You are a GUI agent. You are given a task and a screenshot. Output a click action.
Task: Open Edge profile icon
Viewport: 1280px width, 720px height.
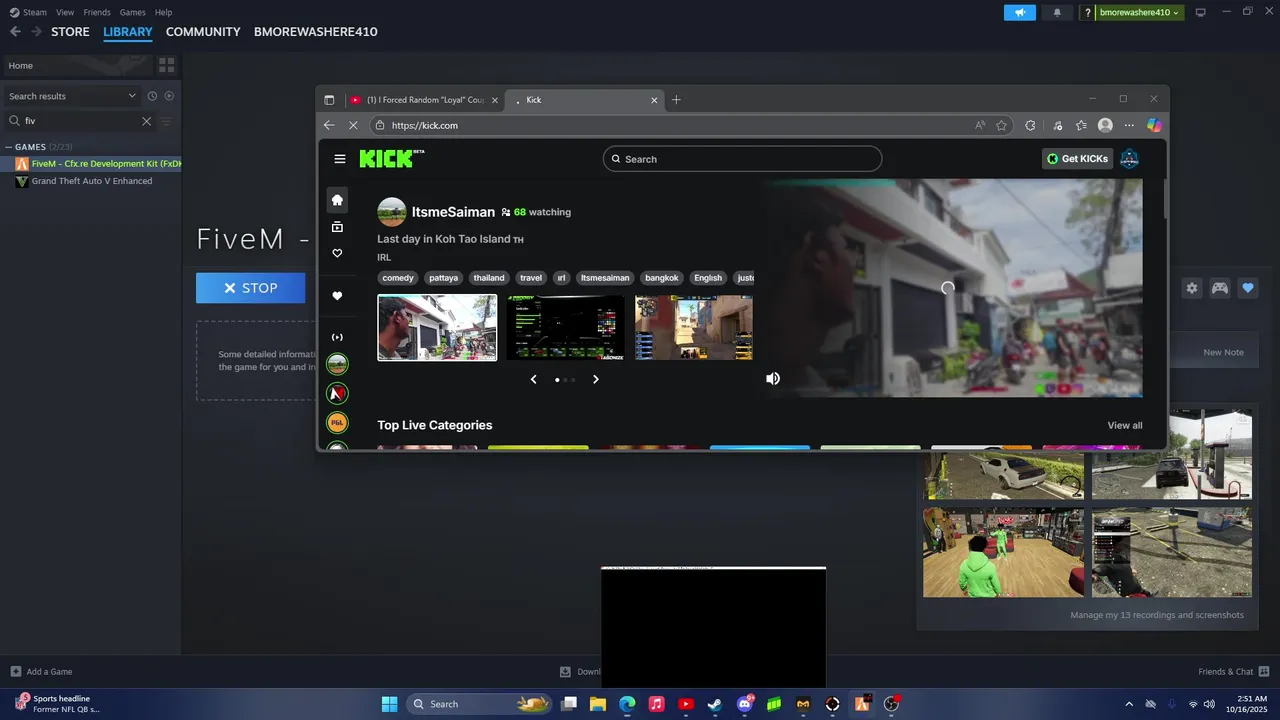pos(1105,125)
